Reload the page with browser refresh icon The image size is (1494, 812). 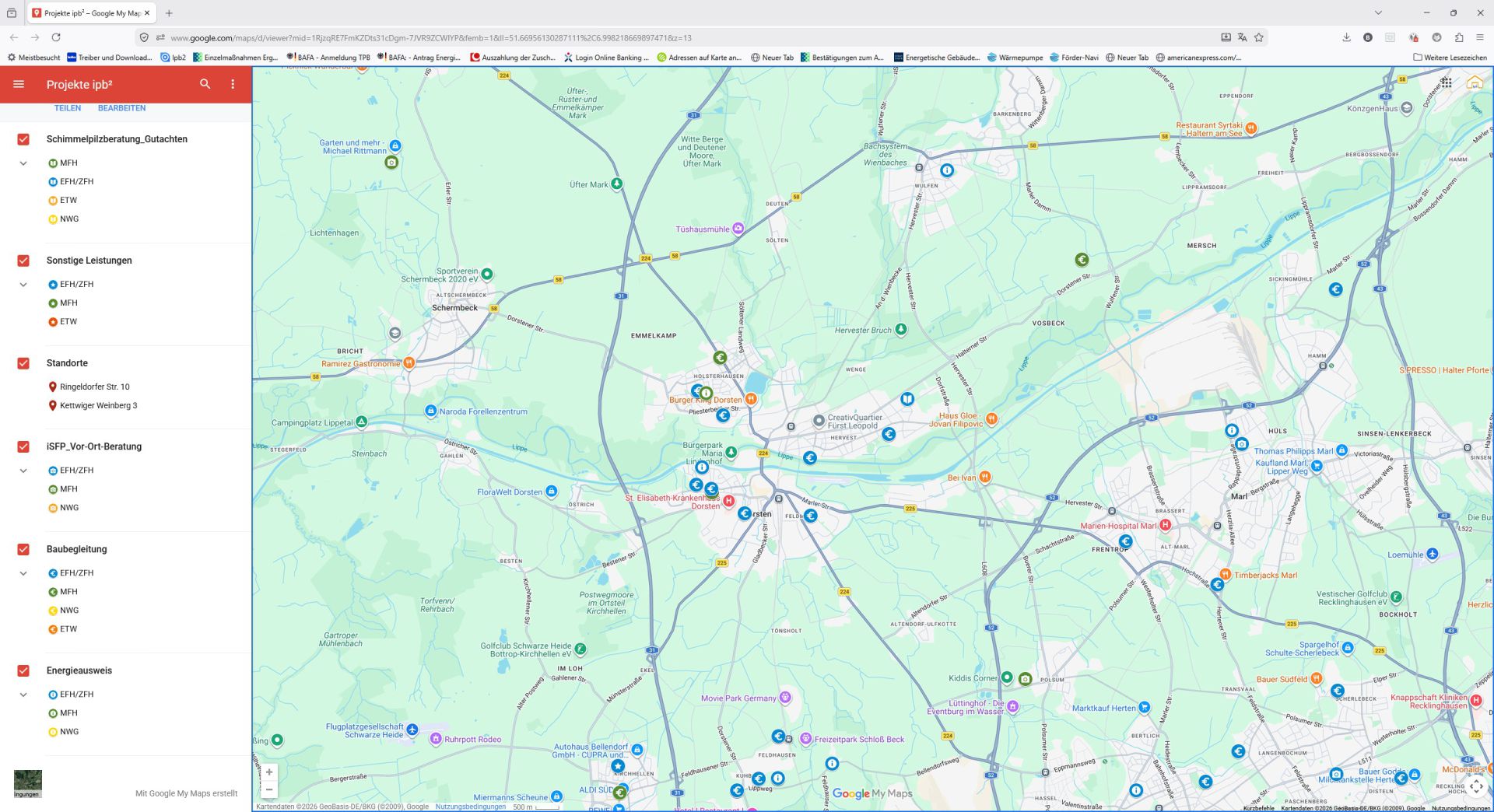56,37
